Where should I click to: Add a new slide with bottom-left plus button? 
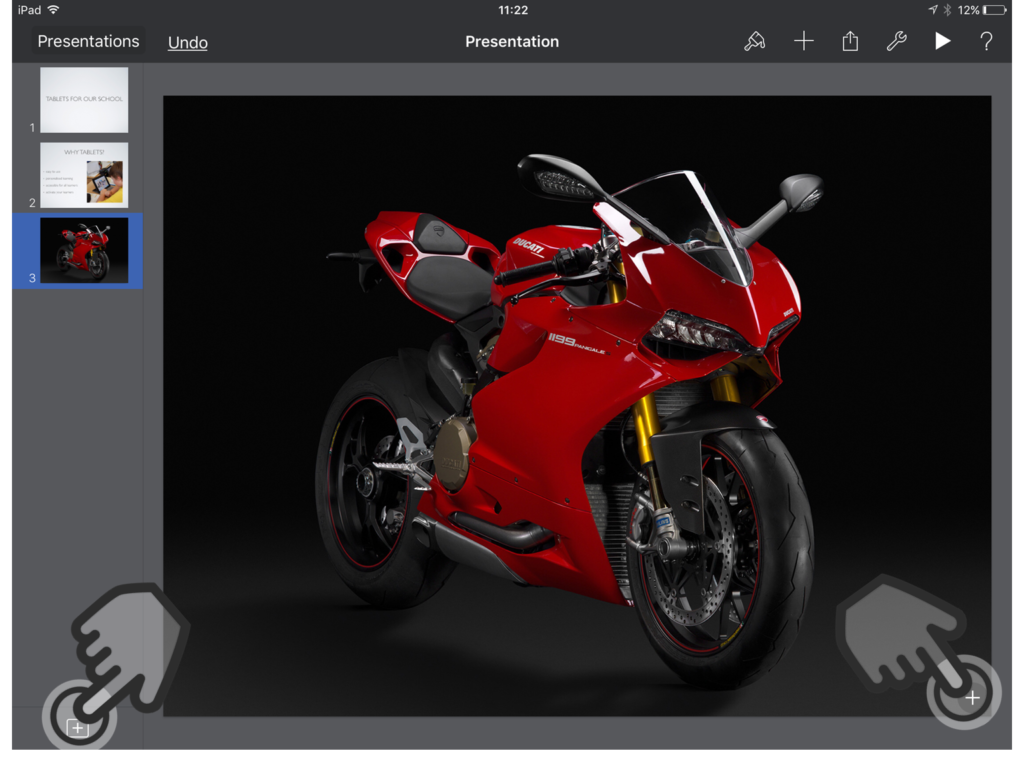coord(77,727)
